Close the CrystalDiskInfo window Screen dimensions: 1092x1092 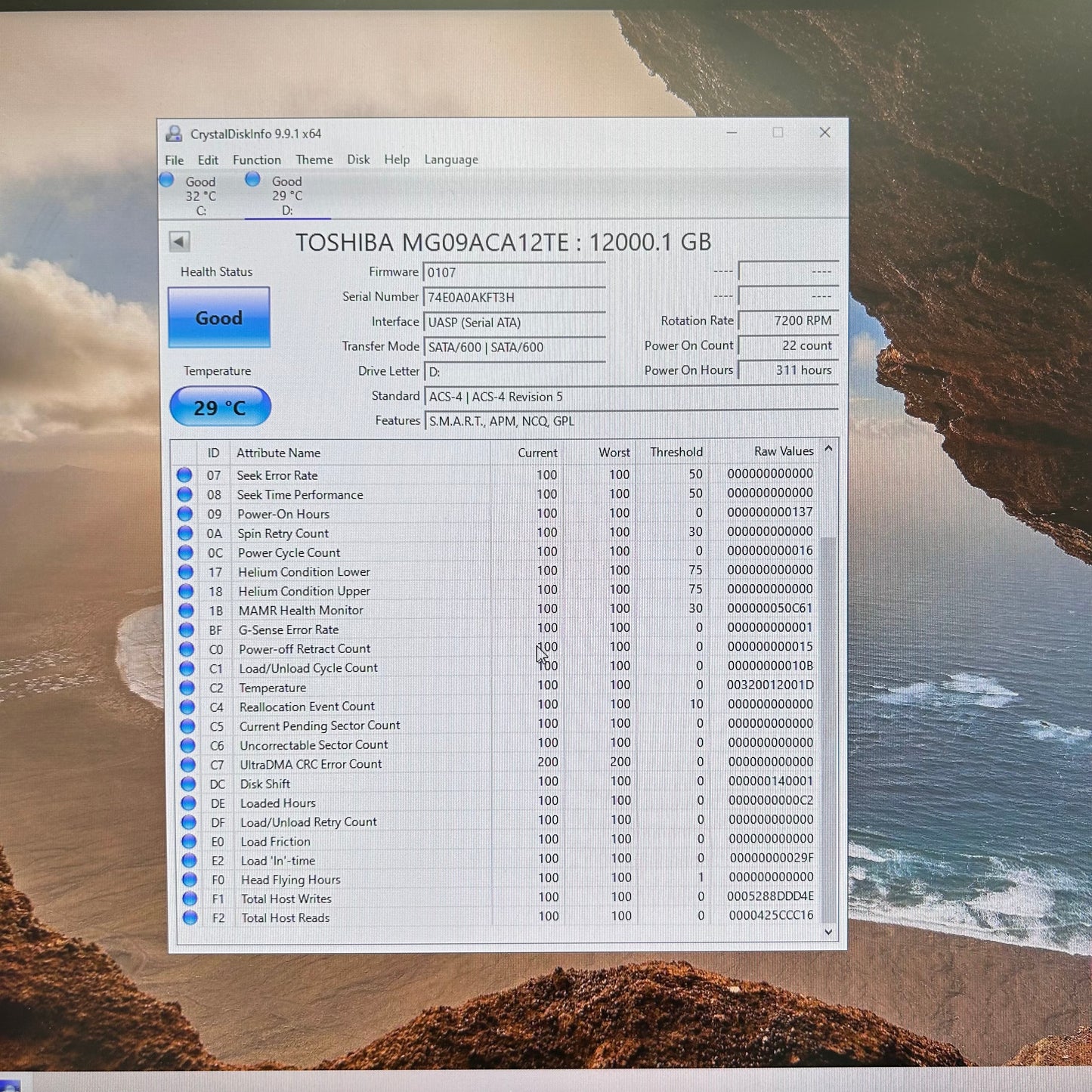click(825, 132)
